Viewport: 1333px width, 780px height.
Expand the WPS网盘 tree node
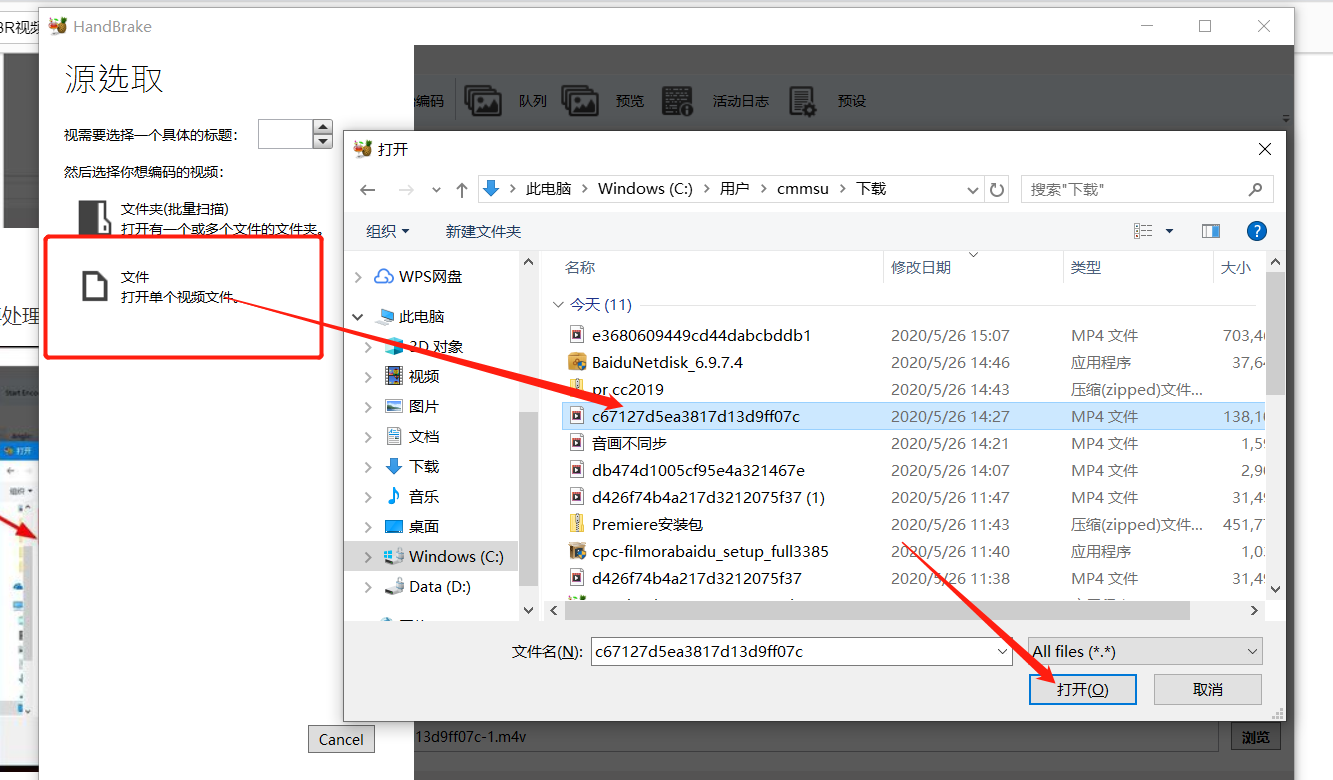360,277
